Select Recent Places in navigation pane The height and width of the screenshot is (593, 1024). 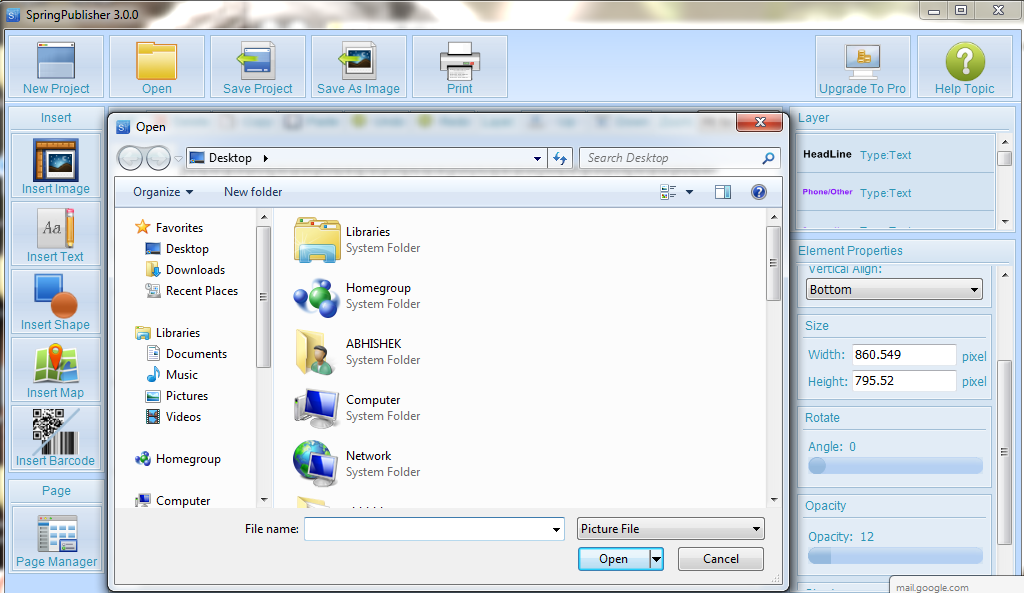tap(192, 291)
